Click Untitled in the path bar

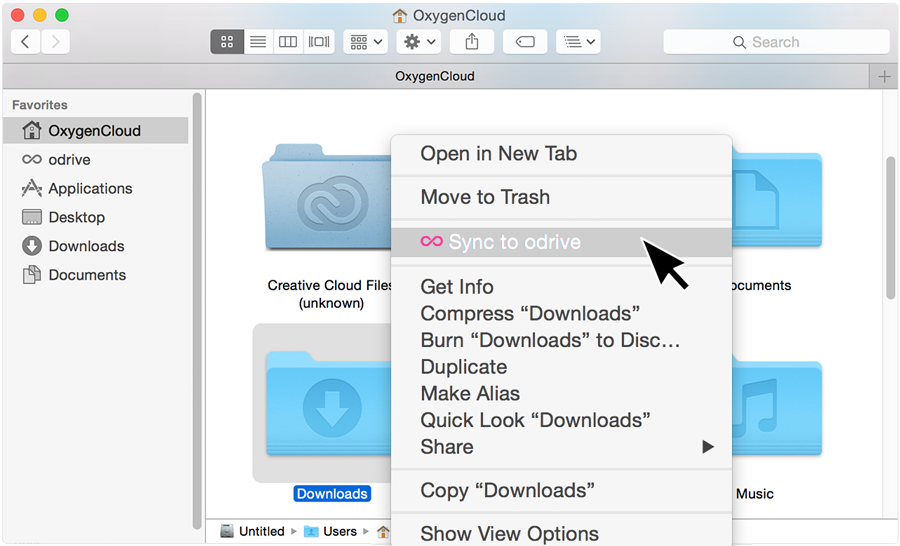pos(253,531)
